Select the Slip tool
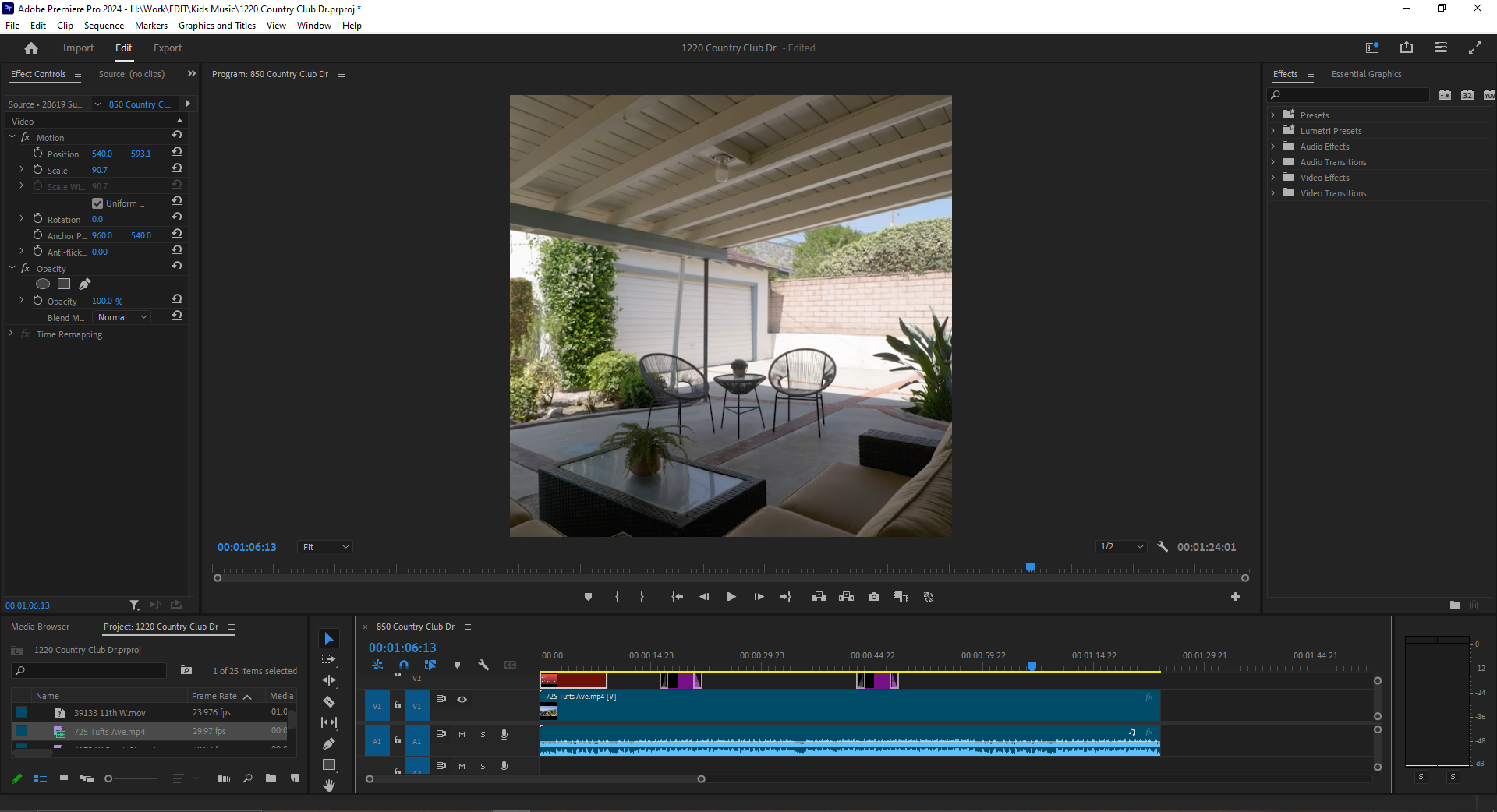Image resolution: width=1497 pixels, height=812 pixels. 329,722
